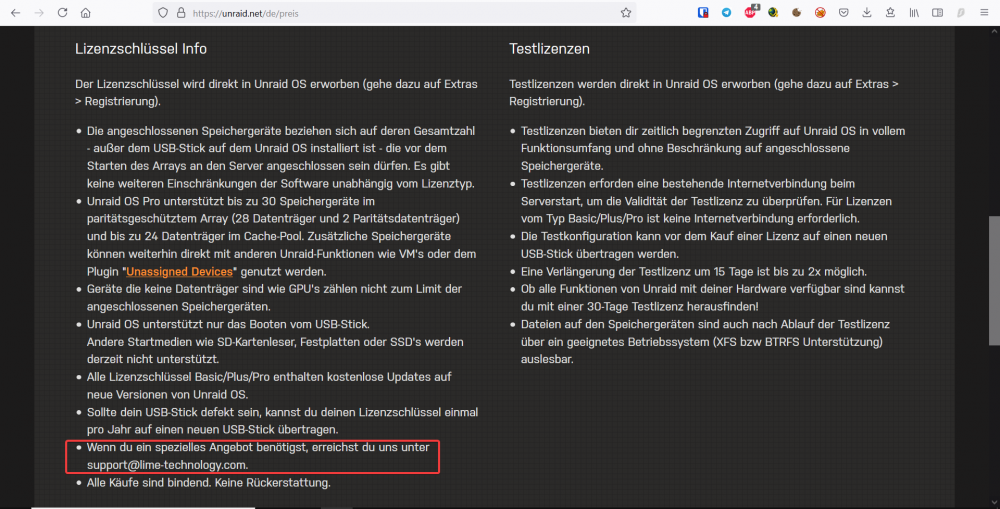Click 'Alle Käufe sind bindend' bullet
Screen dimensions: 1000x509
pos(209,483)
